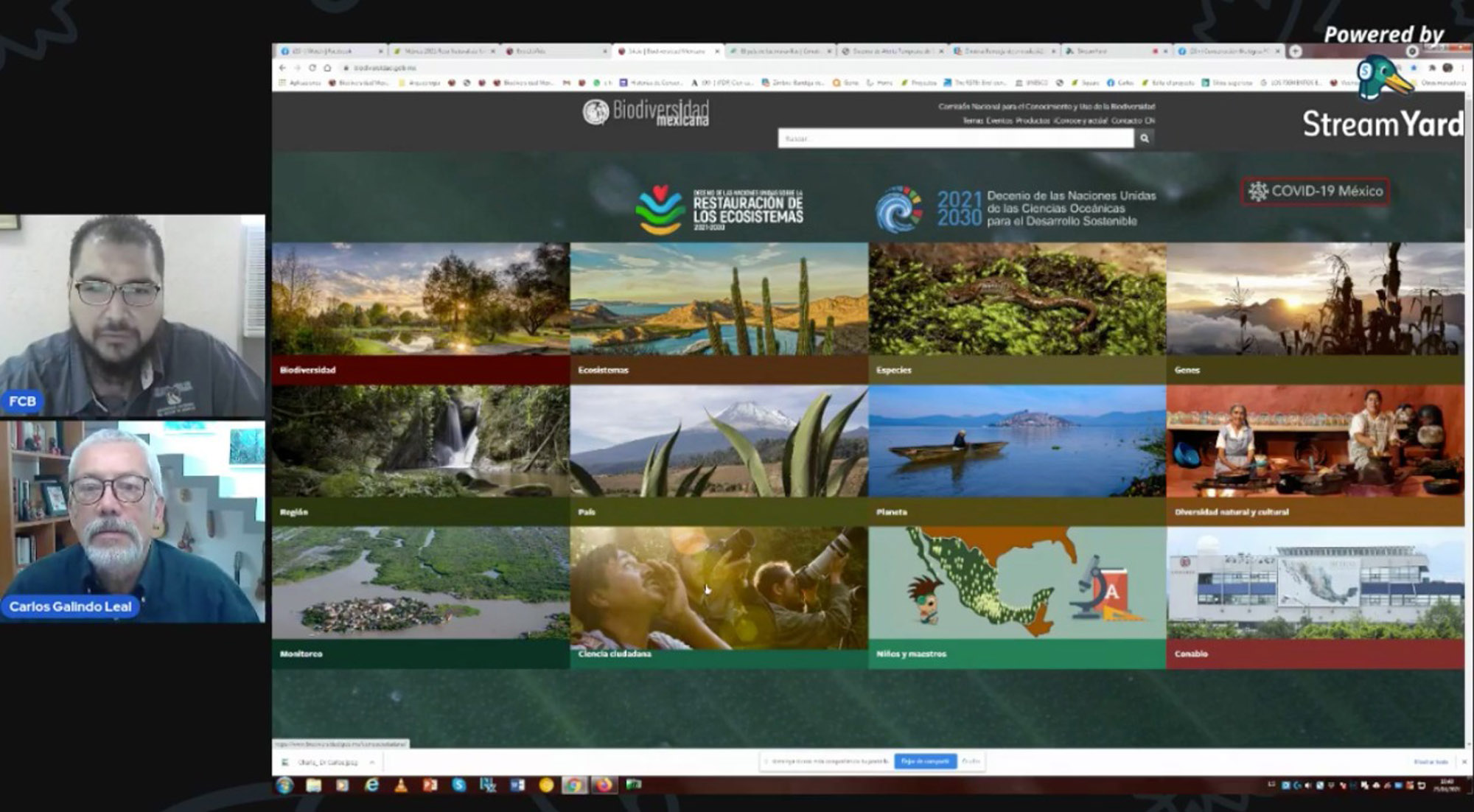Click the COVID-19 México button
This screenshot has height=812, width=1474.
tap(1316, 192)
